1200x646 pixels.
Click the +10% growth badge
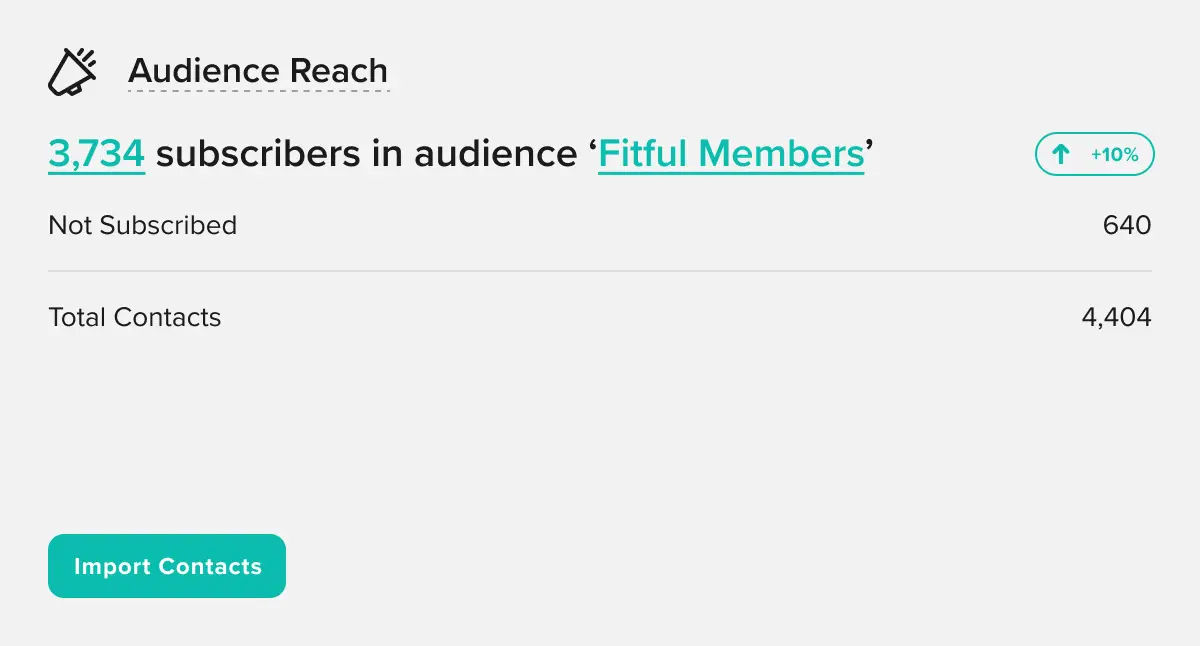click(1094, 155)
